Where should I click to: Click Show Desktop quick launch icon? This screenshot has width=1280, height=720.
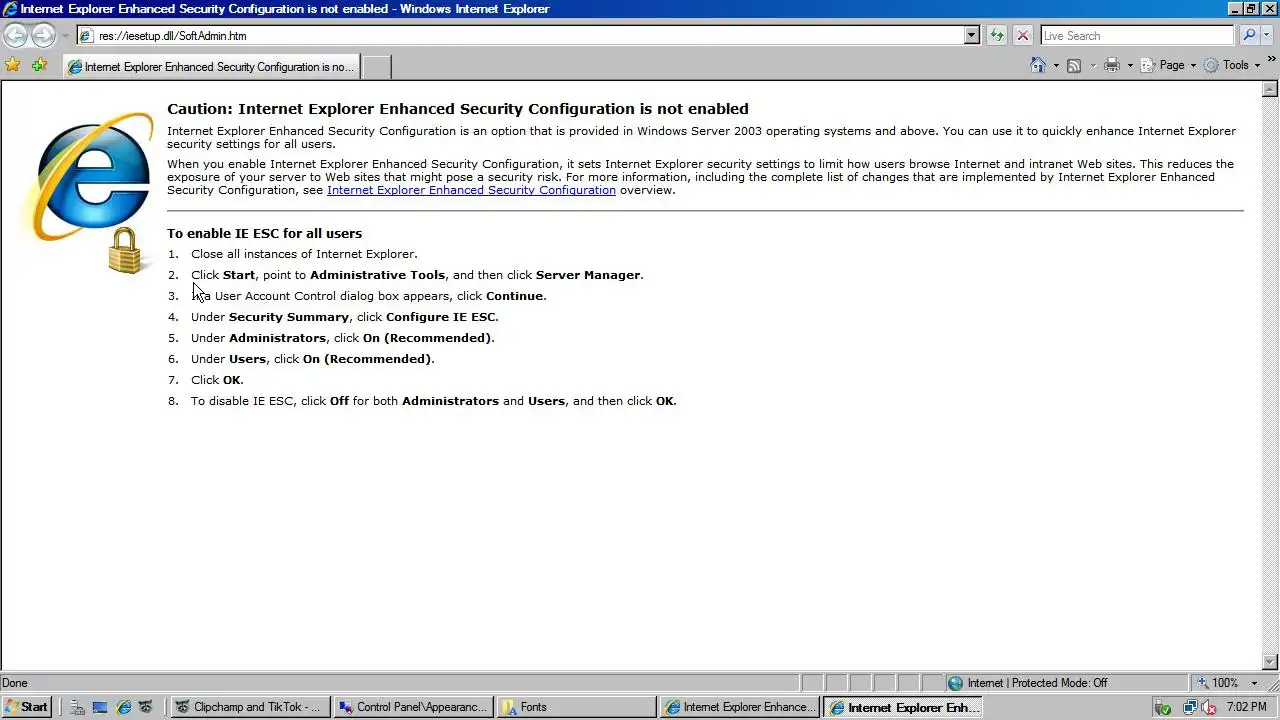coord(100,707)
